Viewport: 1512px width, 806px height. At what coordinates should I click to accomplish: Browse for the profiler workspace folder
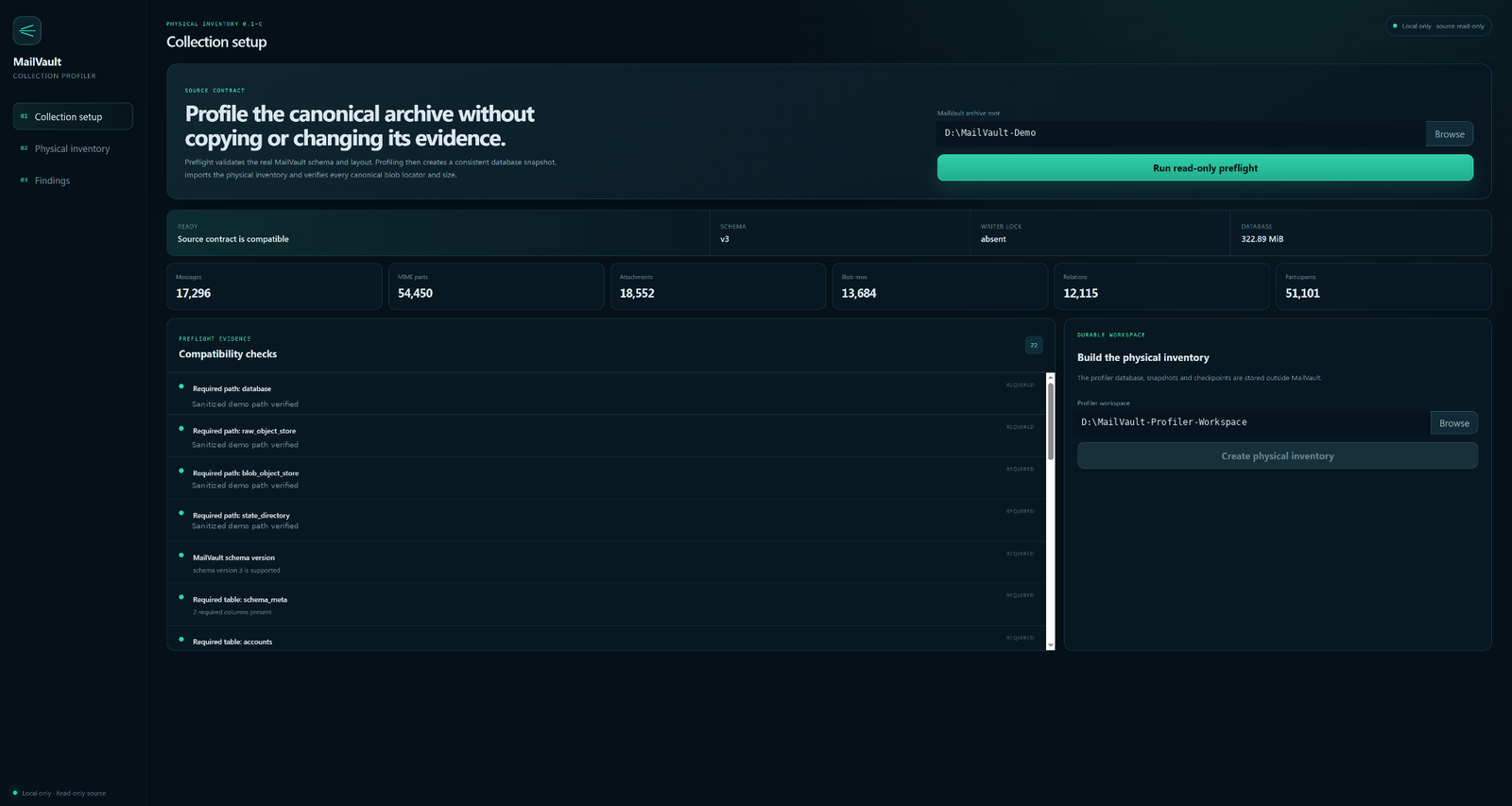[1453, 423]
